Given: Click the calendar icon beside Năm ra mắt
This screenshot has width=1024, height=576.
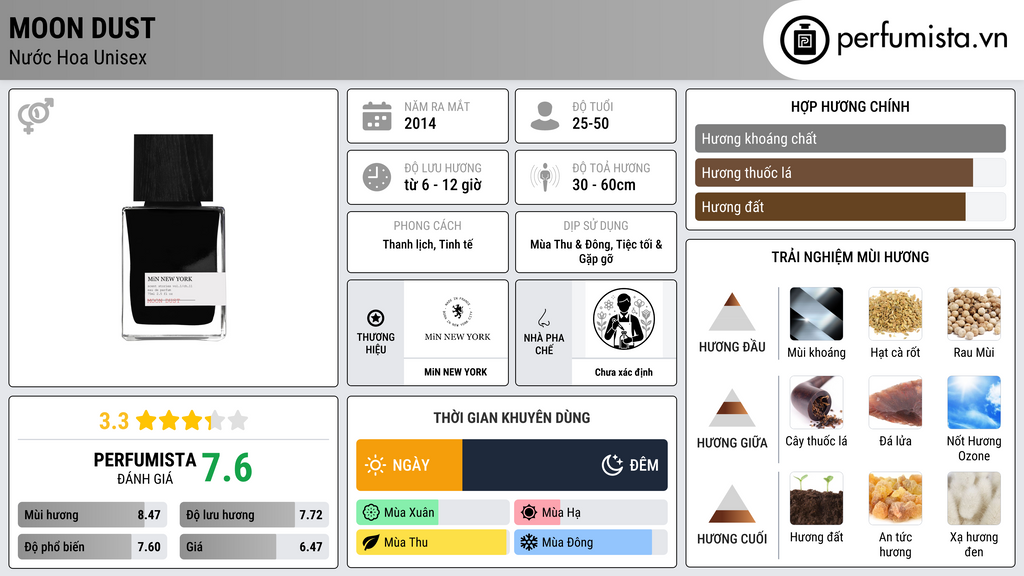Looking at the screenshot, I should pyautogui.click(x=377, y=116).
